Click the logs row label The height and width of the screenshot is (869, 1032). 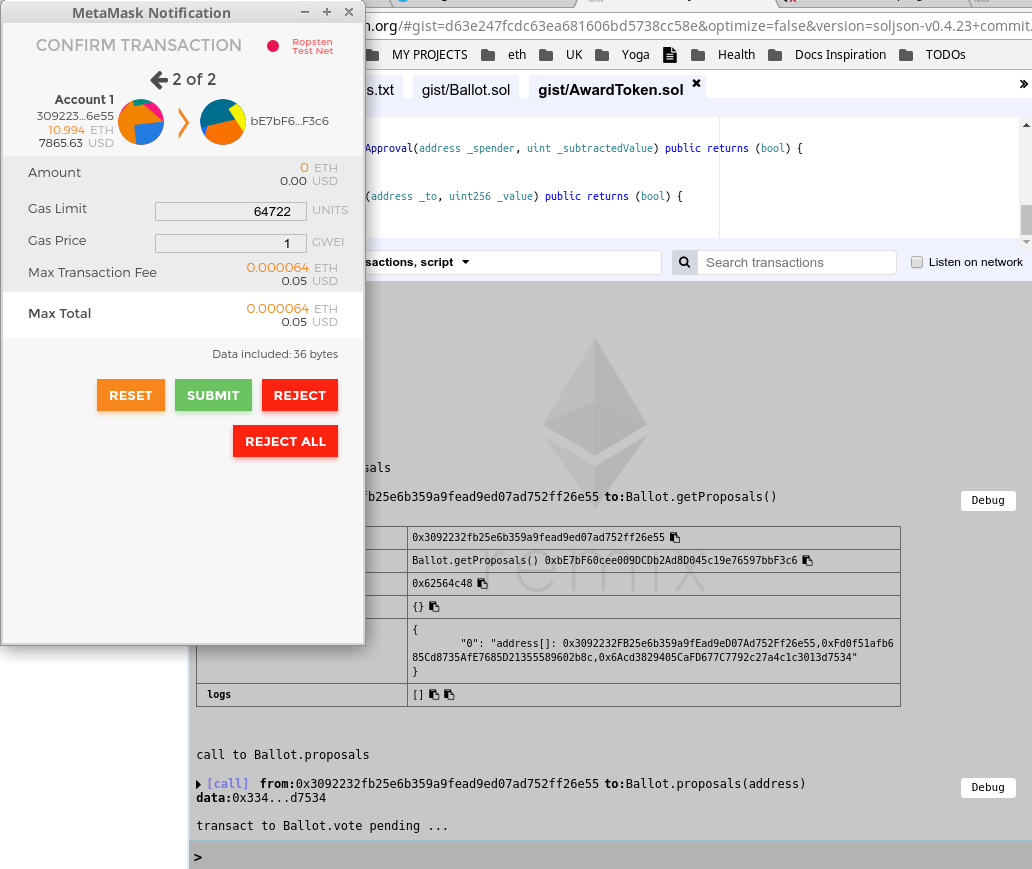click(x=219, y=695)
